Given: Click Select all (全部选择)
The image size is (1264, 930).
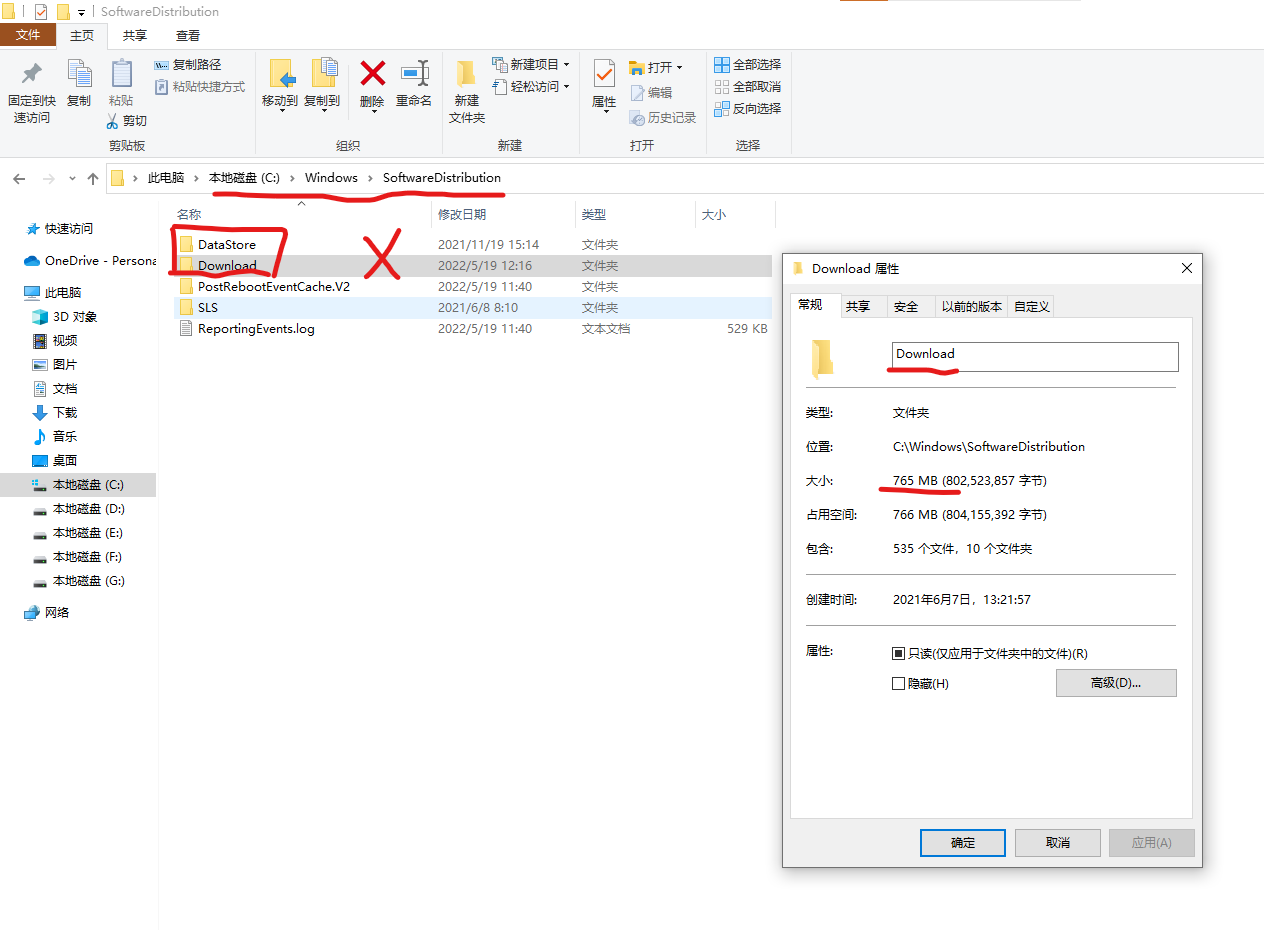Looking at the screenshot, I should coord(747,65).
